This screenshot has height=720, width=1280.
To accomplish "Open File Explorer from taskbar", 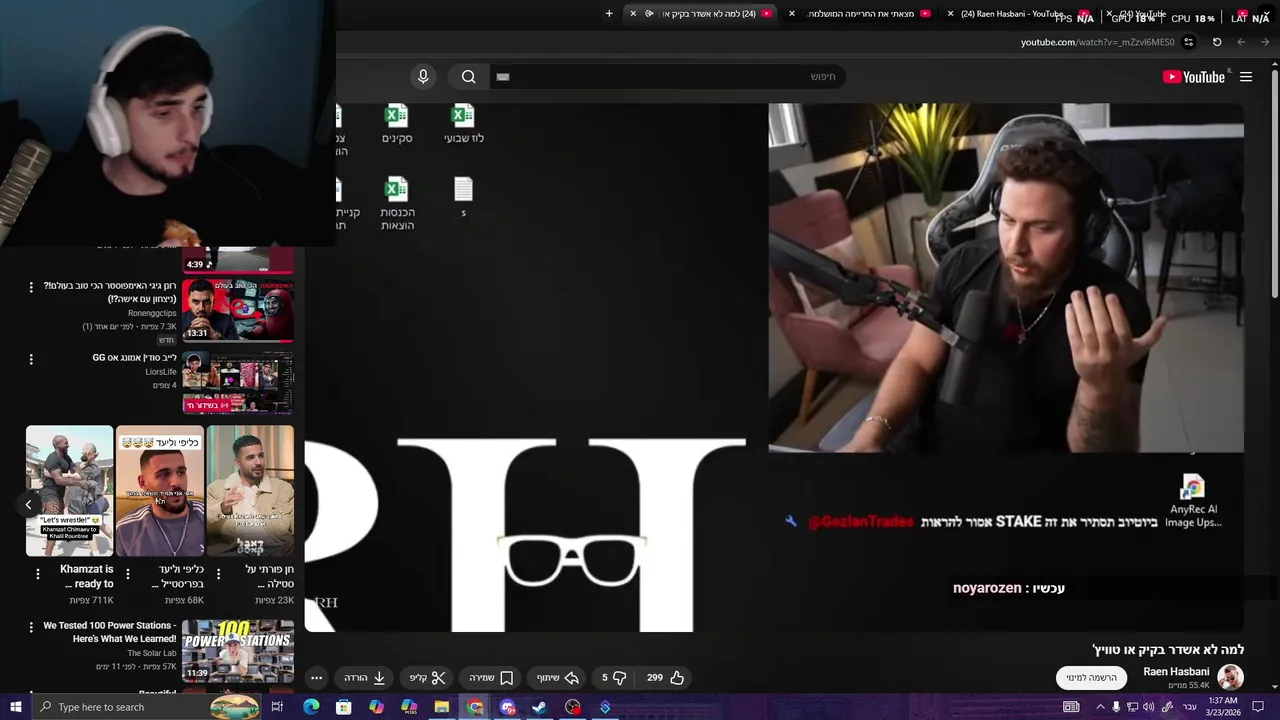I will click(x=442, y=707).
